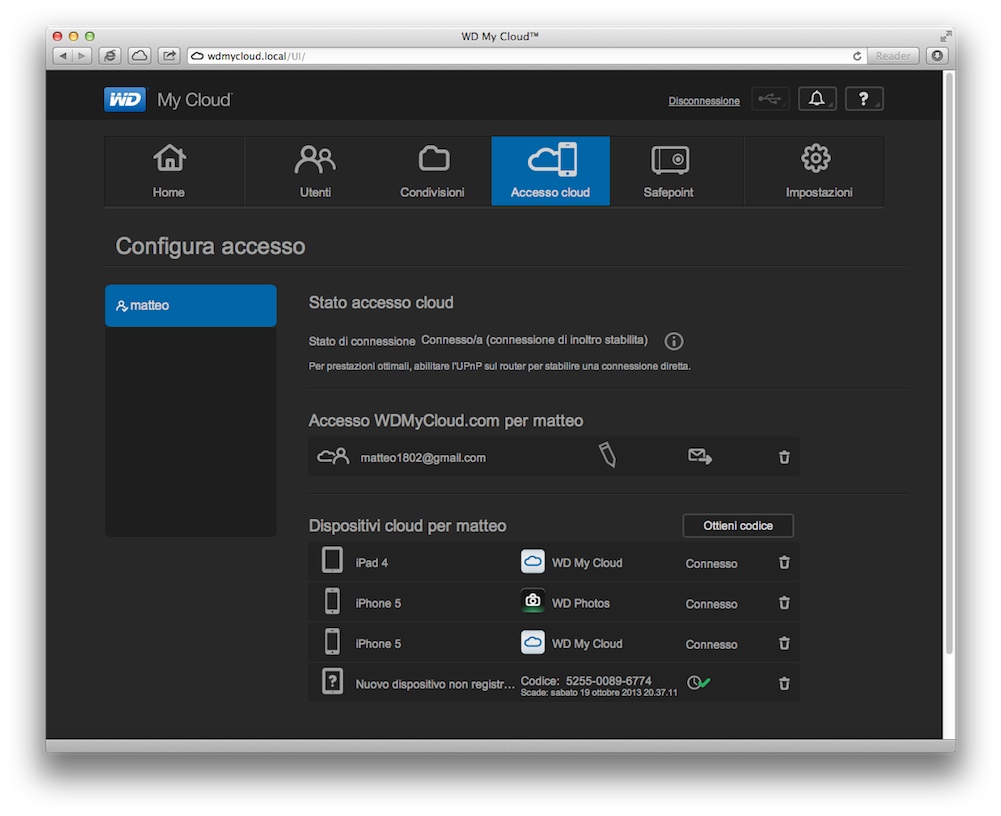
Task: Open the browser downloads button
Action: 937,56
